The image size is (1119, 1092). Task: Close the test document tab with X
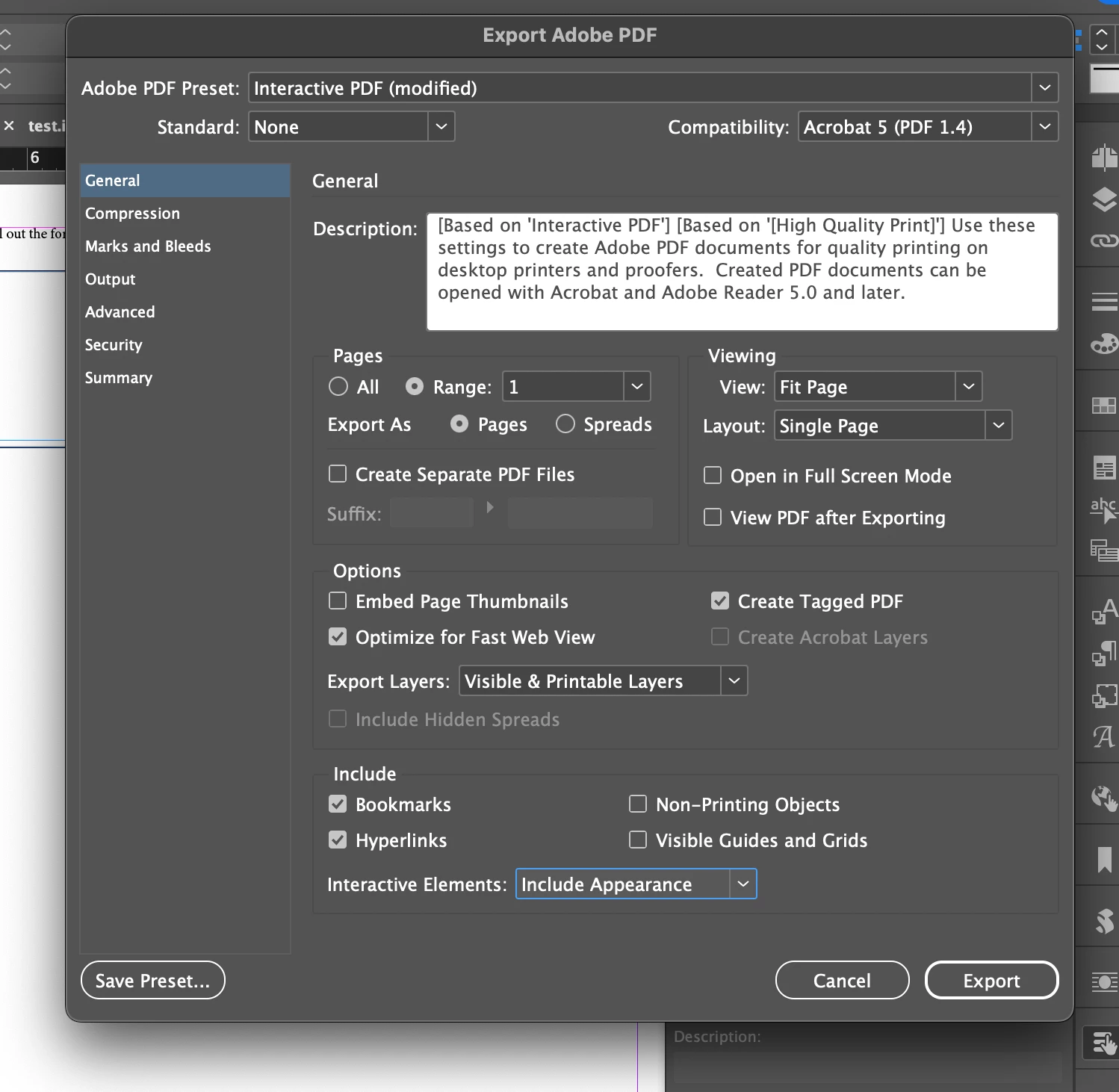(x=9, y=125)
